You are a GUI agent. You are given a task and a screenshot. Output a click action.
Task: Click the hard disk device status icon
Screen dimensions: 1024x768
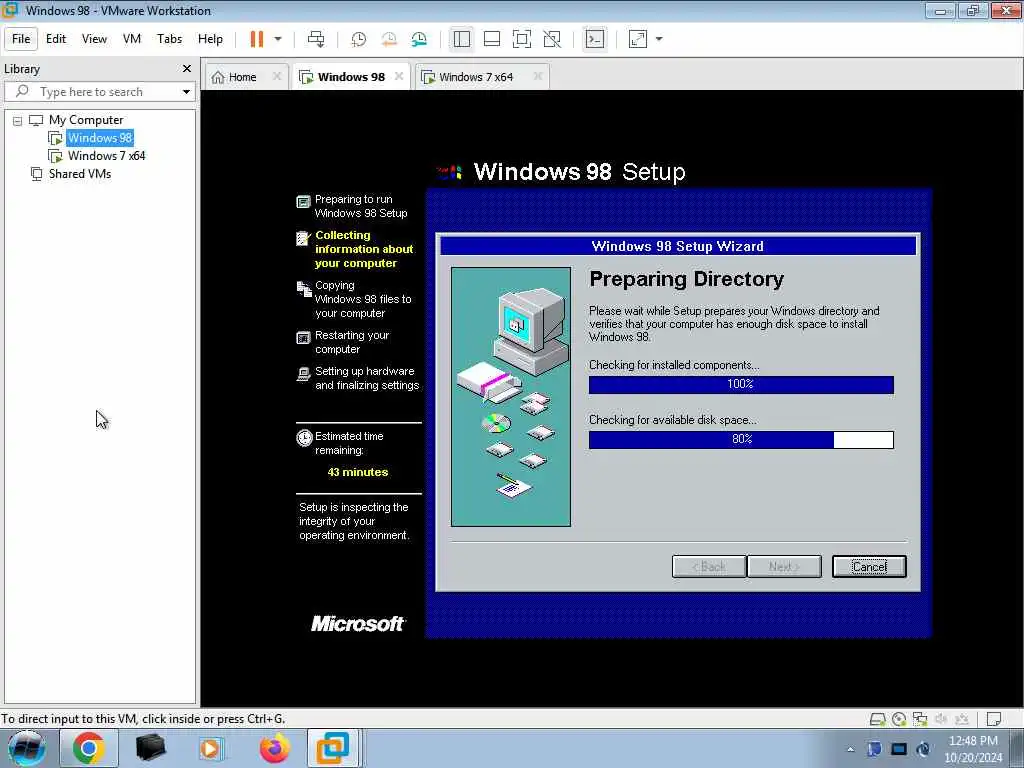click(878, 719)
